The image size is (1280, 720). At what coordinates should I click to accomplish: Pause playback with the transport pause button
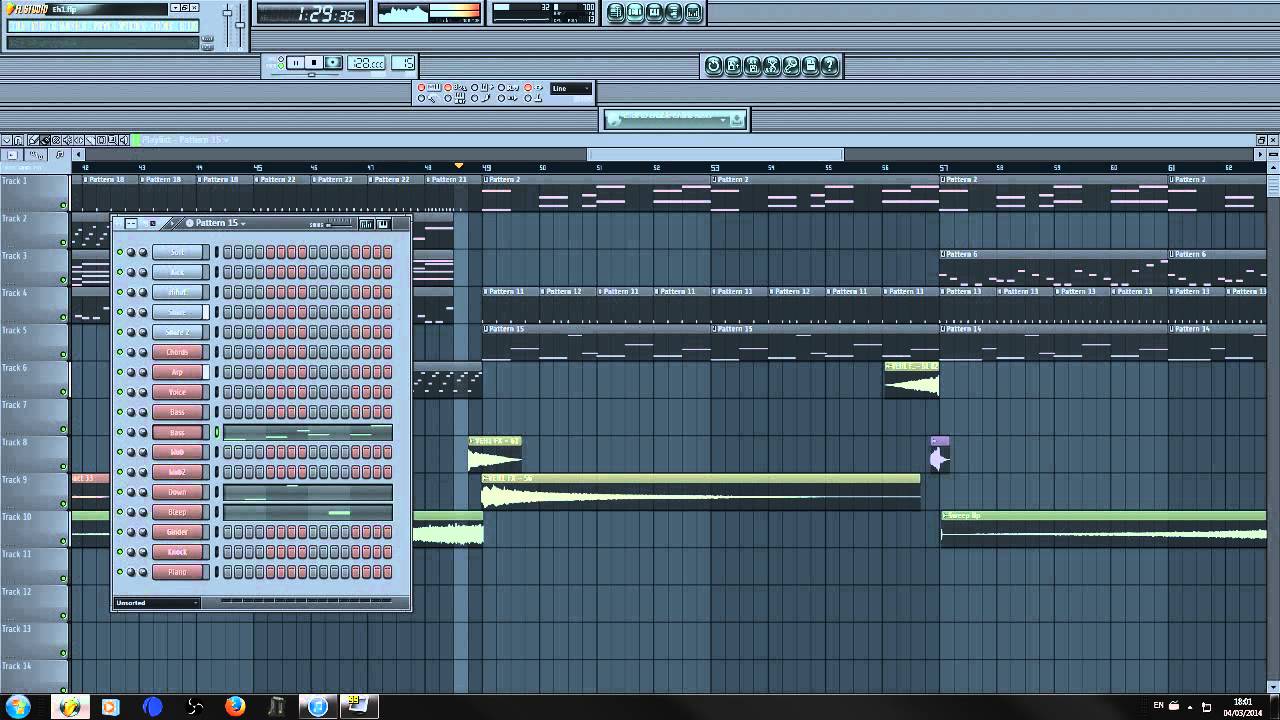[295, 62]
